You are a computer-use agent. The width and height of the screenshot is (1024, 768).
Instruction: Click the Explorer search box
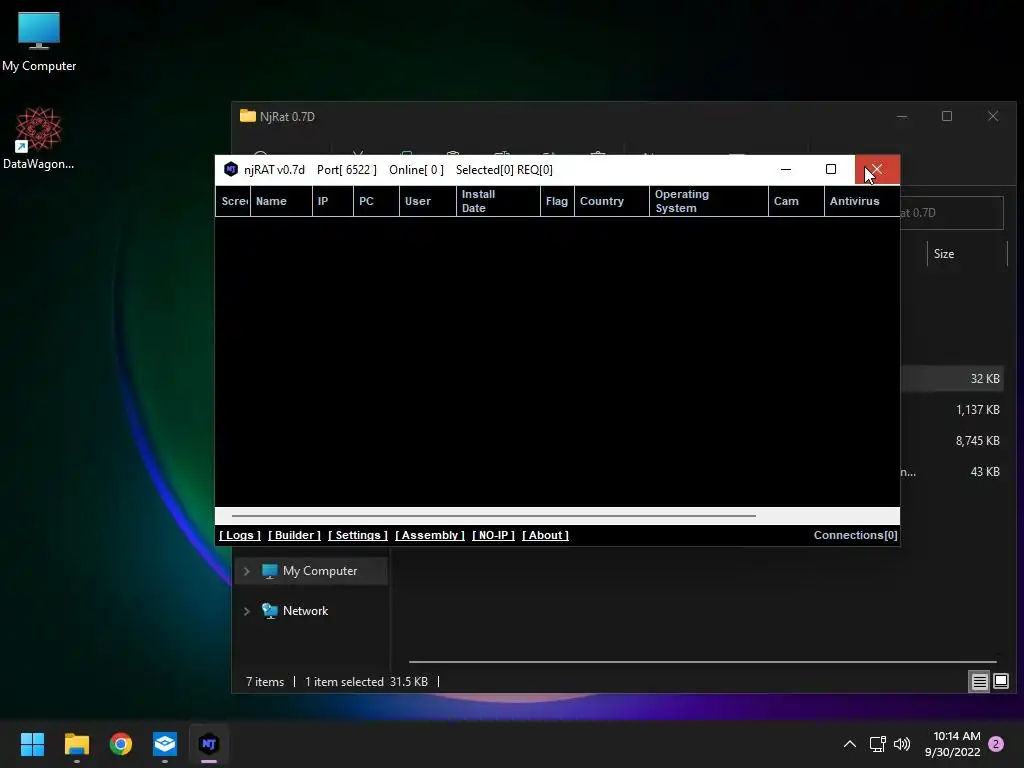click(x=952, y=213)
